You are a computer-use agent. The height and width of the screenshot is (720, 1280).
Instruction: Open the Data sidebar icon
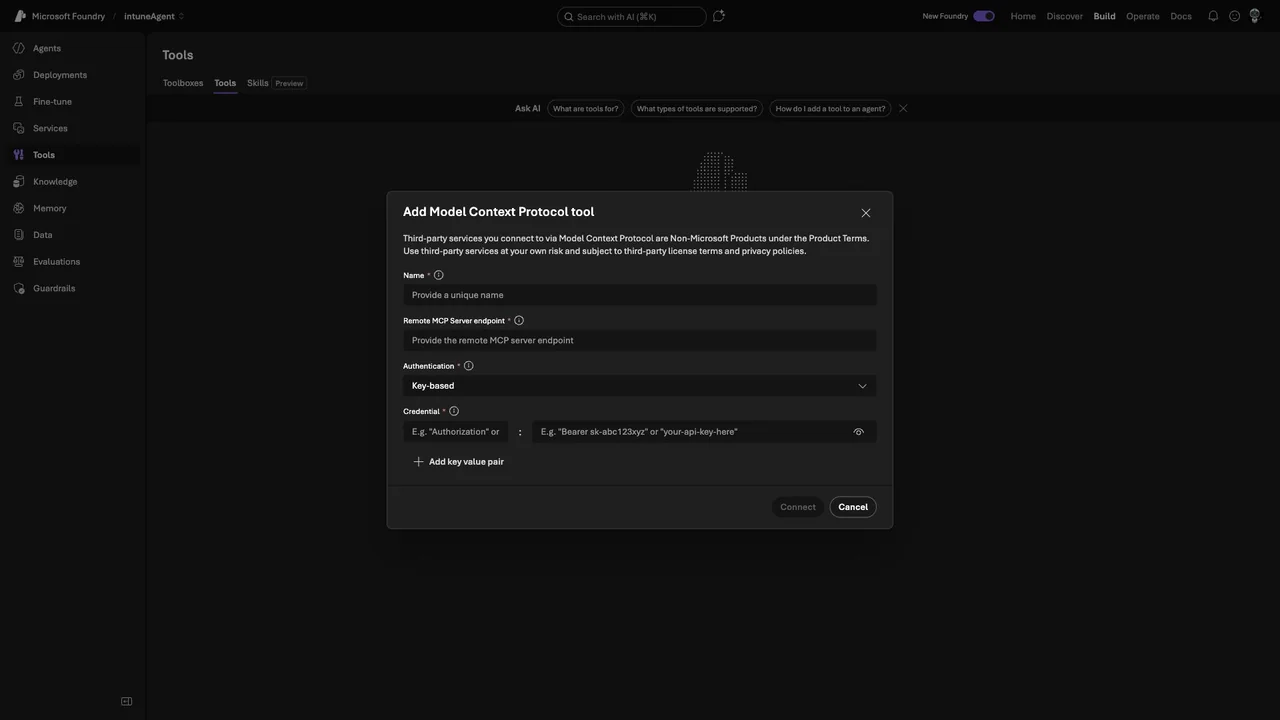pos(19,235)
